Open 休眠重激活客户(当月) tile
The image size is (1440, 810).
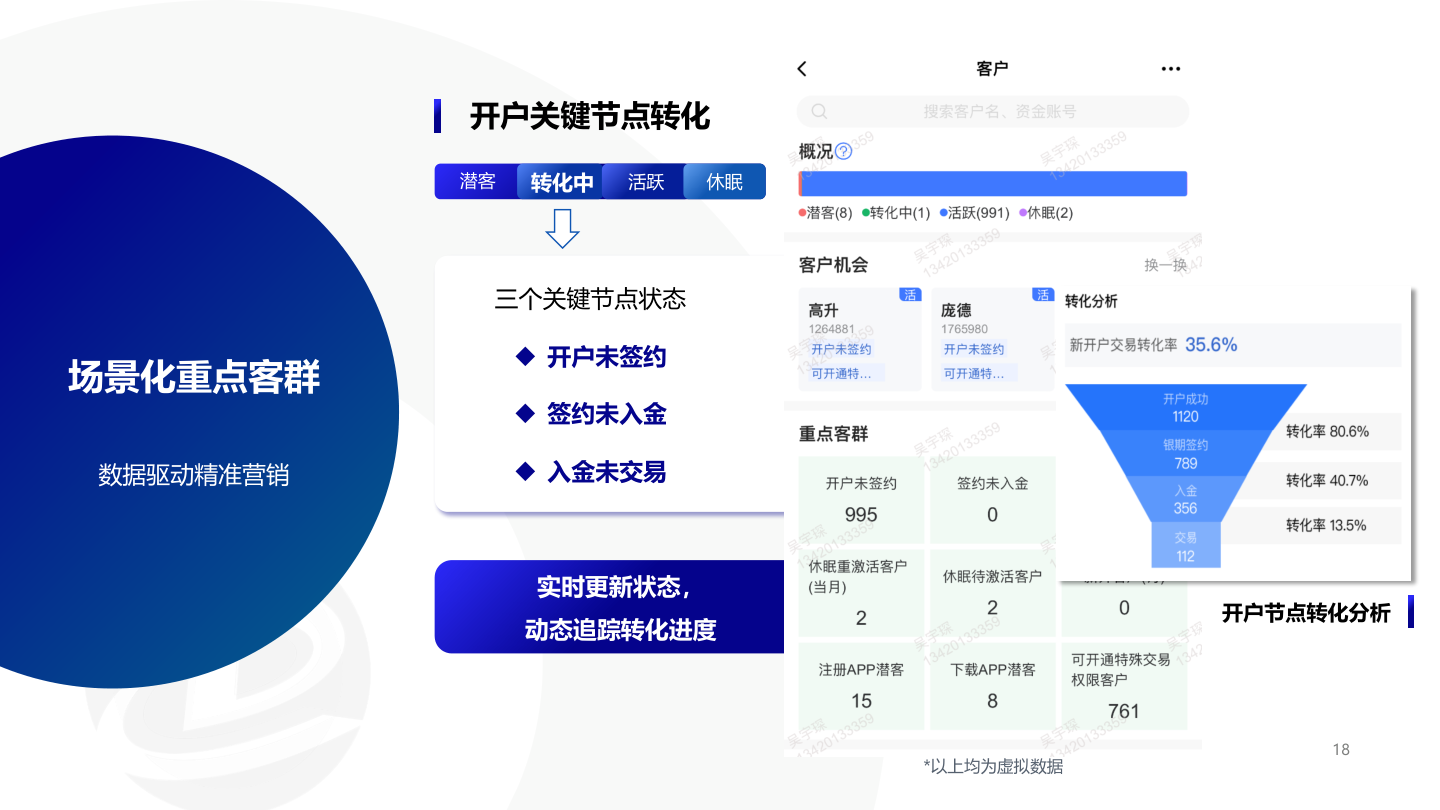pos(861,592)
